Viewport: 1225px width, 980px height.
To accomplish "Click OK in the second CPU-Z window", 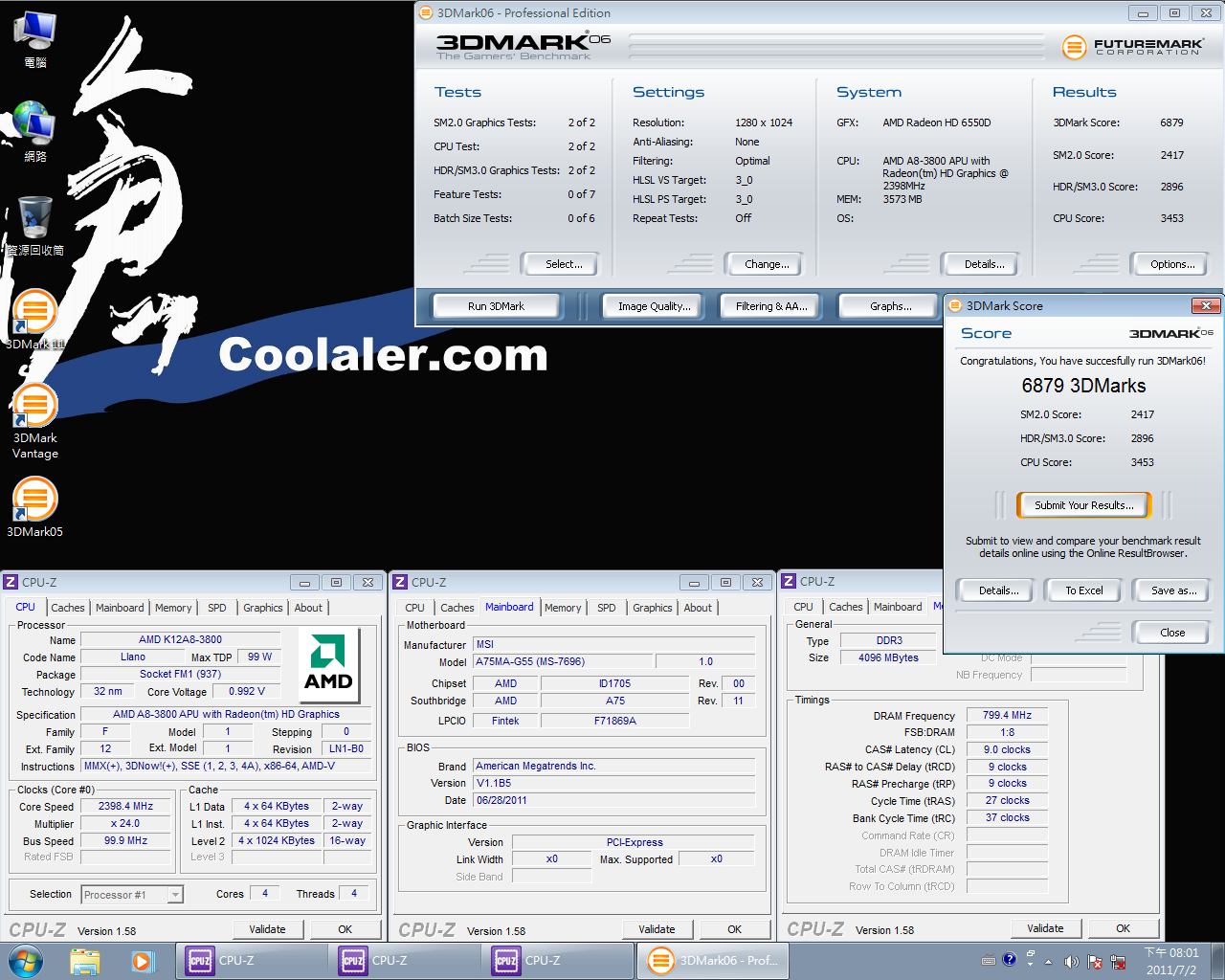I will tap(734, 929).
